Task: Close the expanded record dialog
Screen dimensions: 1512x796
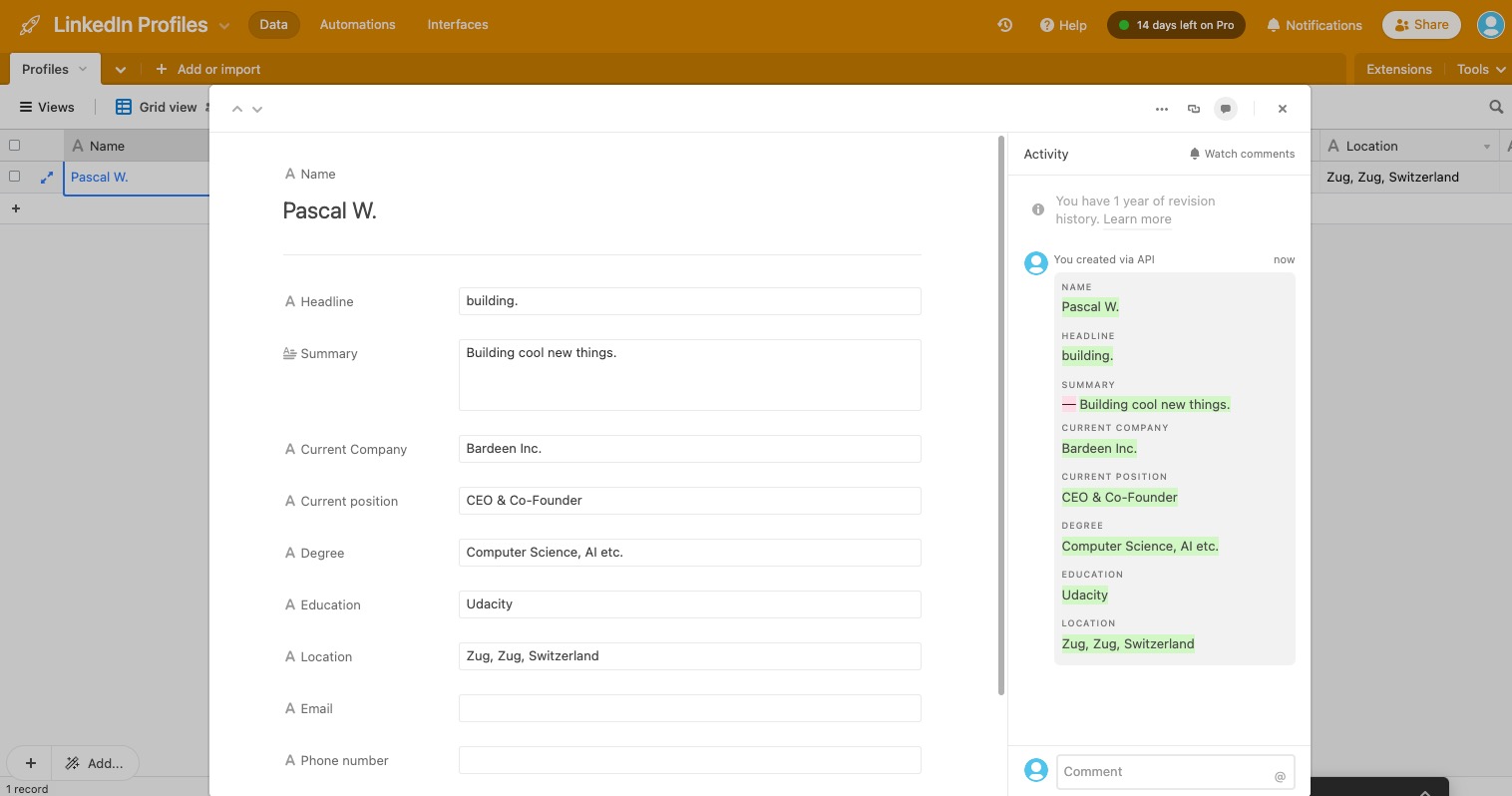Action: (x=1283, y=109)
